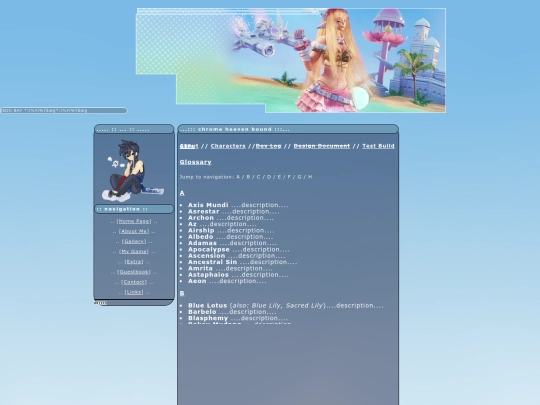
Task: Click the glossary term 'Aeon'
Action: click(197, 281)
